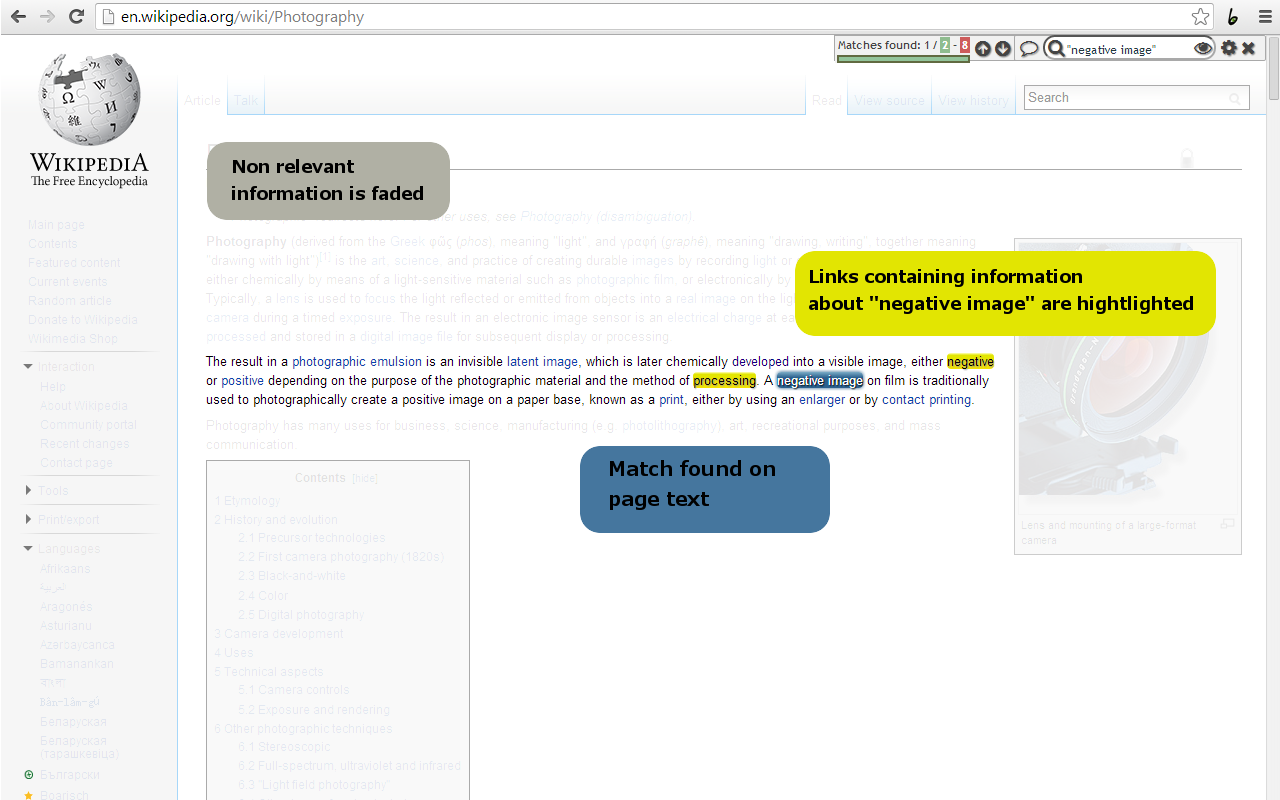Open find bar settings gear

(1229, 48)
